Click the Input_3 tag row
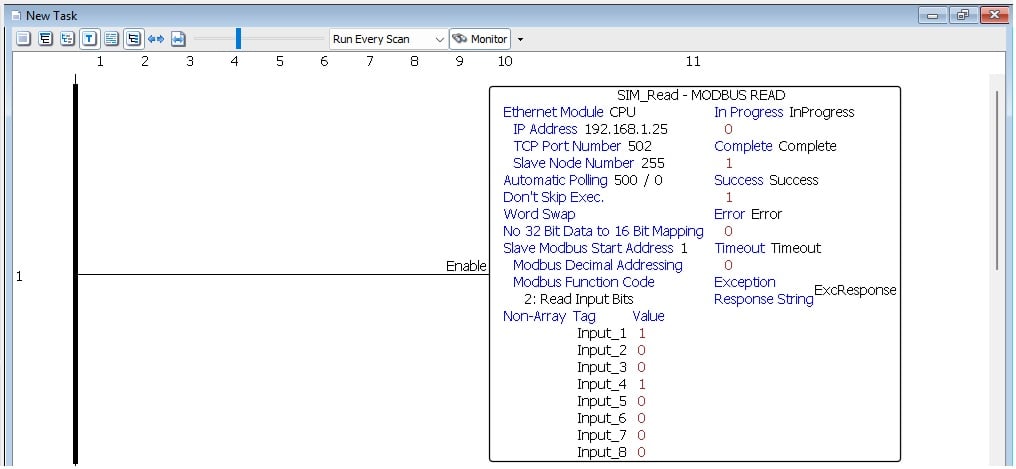1016x469 pixels. tap(611, 367)
